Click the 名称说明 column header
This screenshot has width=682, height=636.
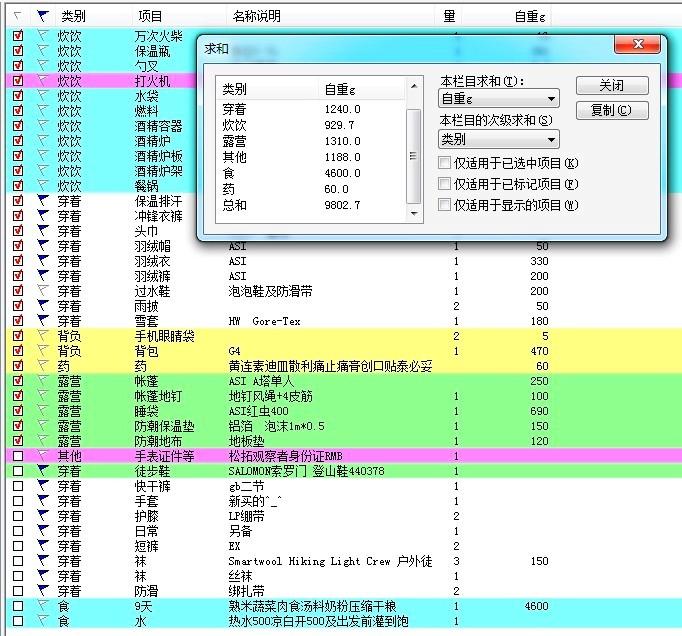pos(257,17)
